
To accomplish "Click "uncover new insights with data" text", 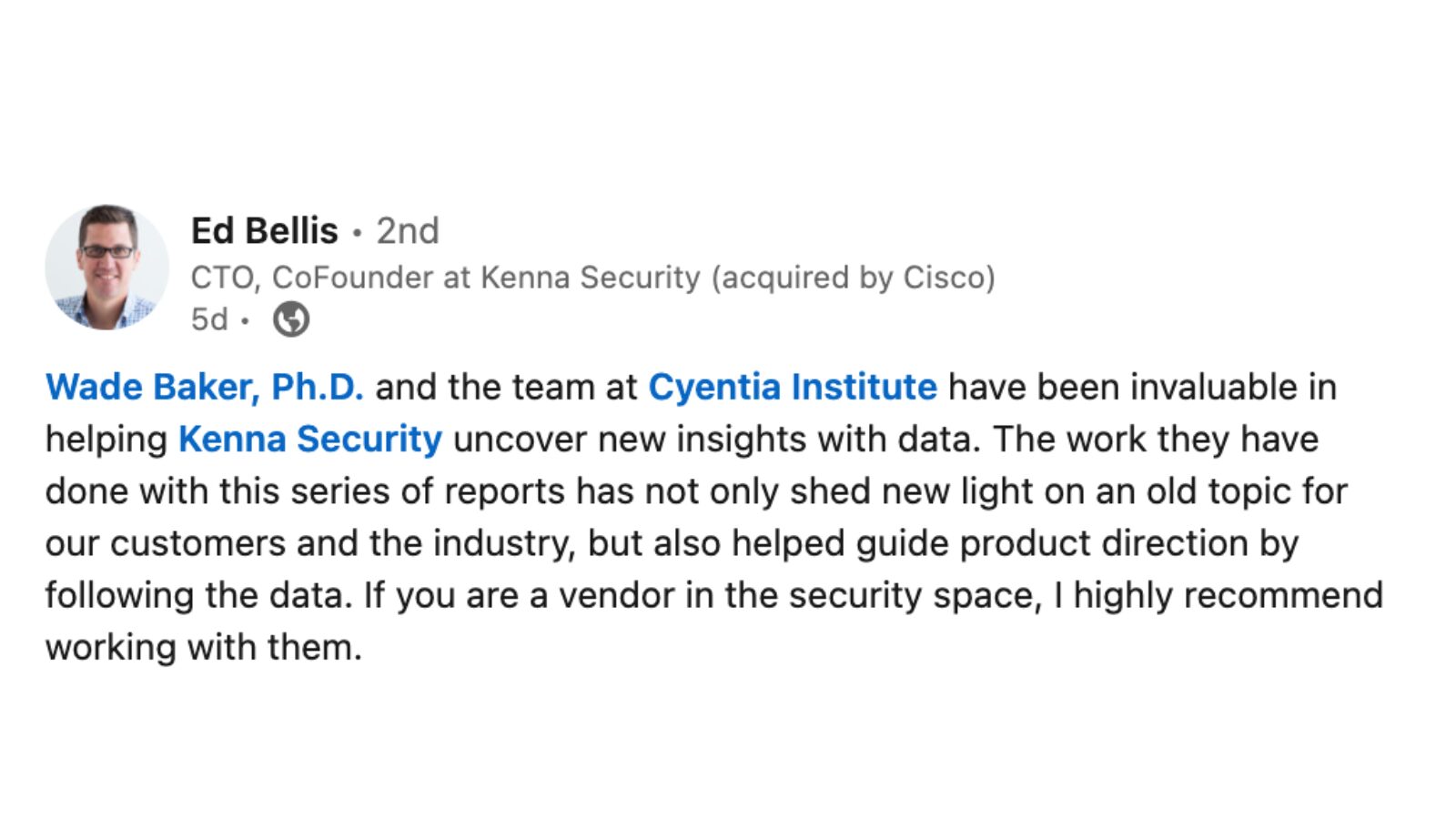I will tap(714, 439).
